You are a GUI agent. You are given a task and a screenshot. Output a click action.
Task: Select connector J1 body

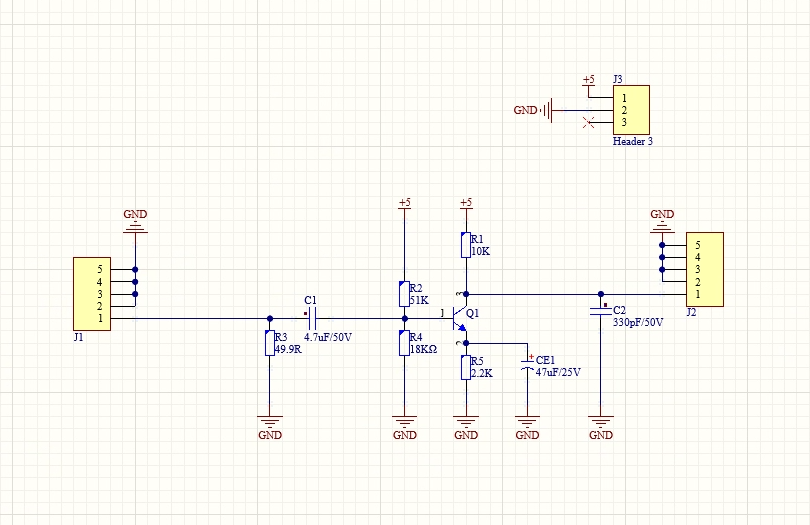point(92,294)
